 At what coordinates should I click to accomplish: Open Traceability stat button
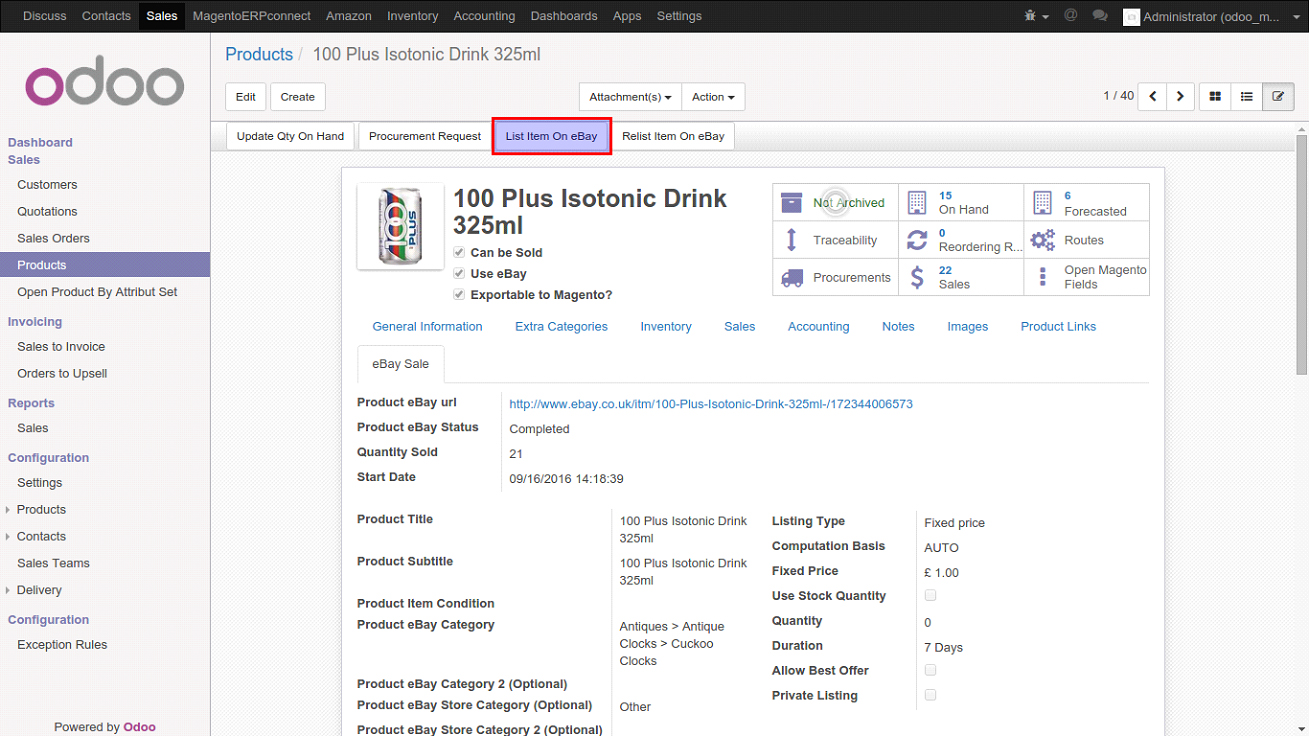(x=835, y=240)
